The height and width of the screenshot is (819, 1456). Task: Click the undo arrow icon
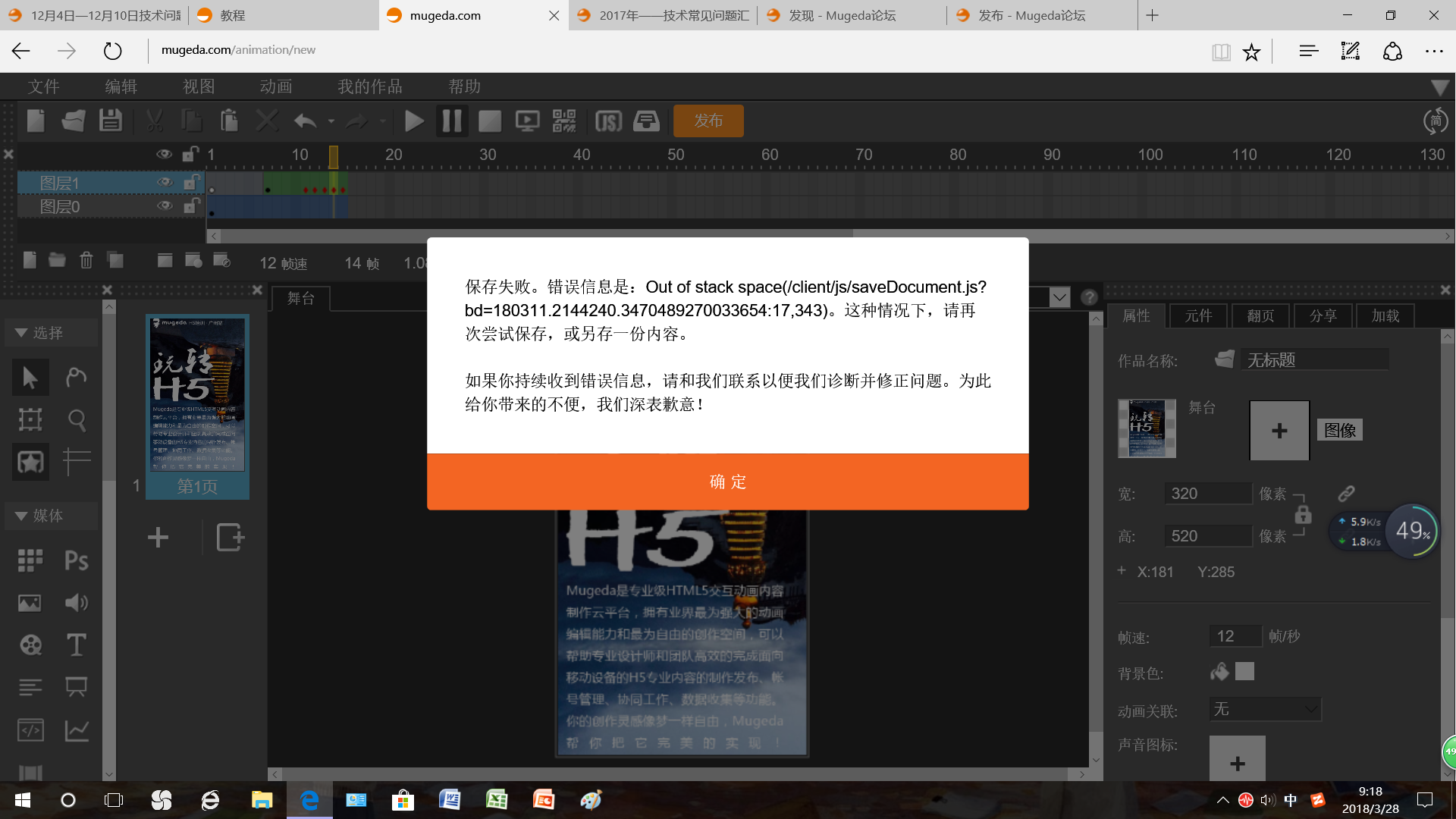pos(305,121)
